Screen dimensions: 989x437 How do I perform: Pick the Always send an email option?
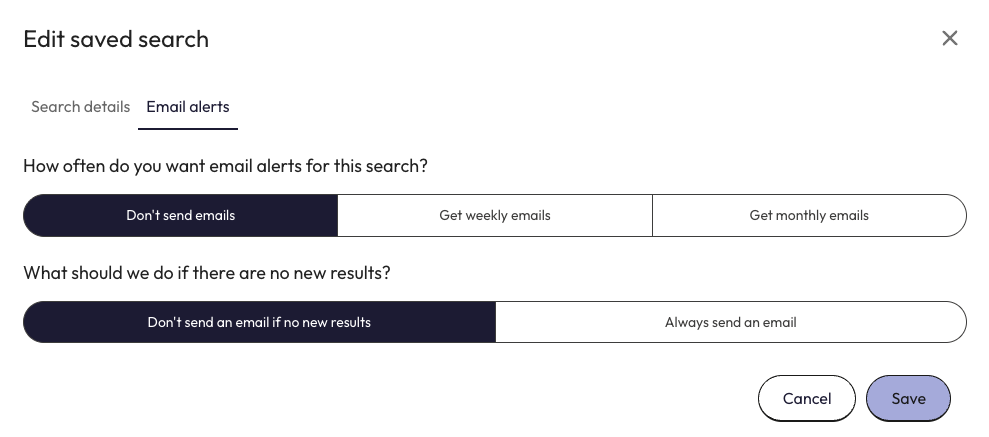(x=731, y=322)
